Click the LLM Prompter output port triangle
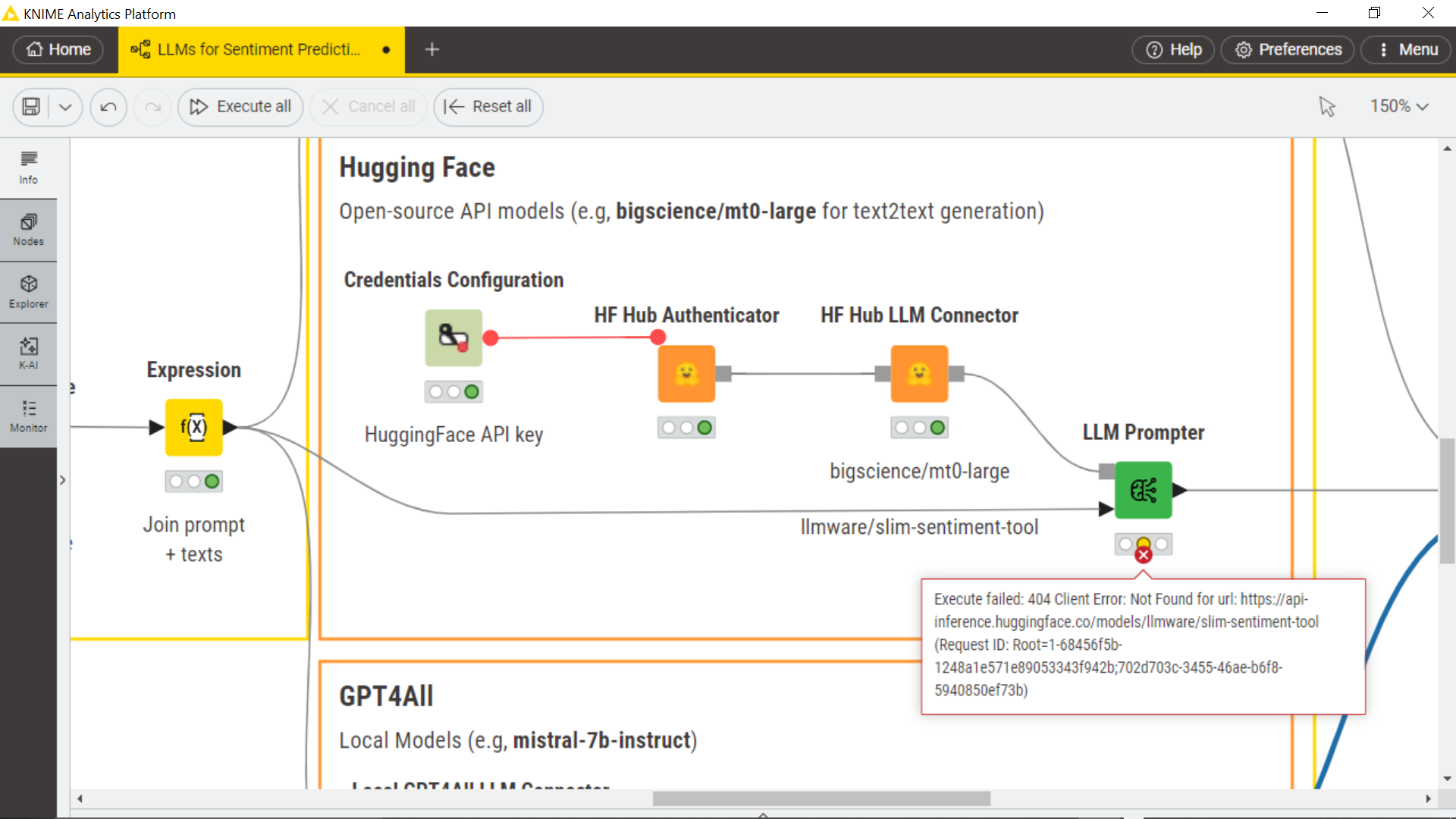This screenshot has height=819, width=1456. (x=1180, y=491)
